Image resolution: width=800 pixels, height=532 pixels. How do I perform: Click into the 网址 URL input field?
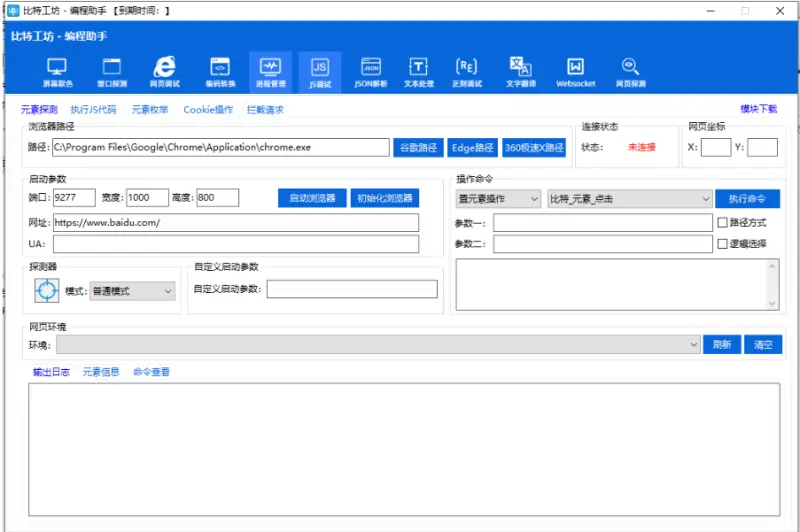tap(236, 222)
